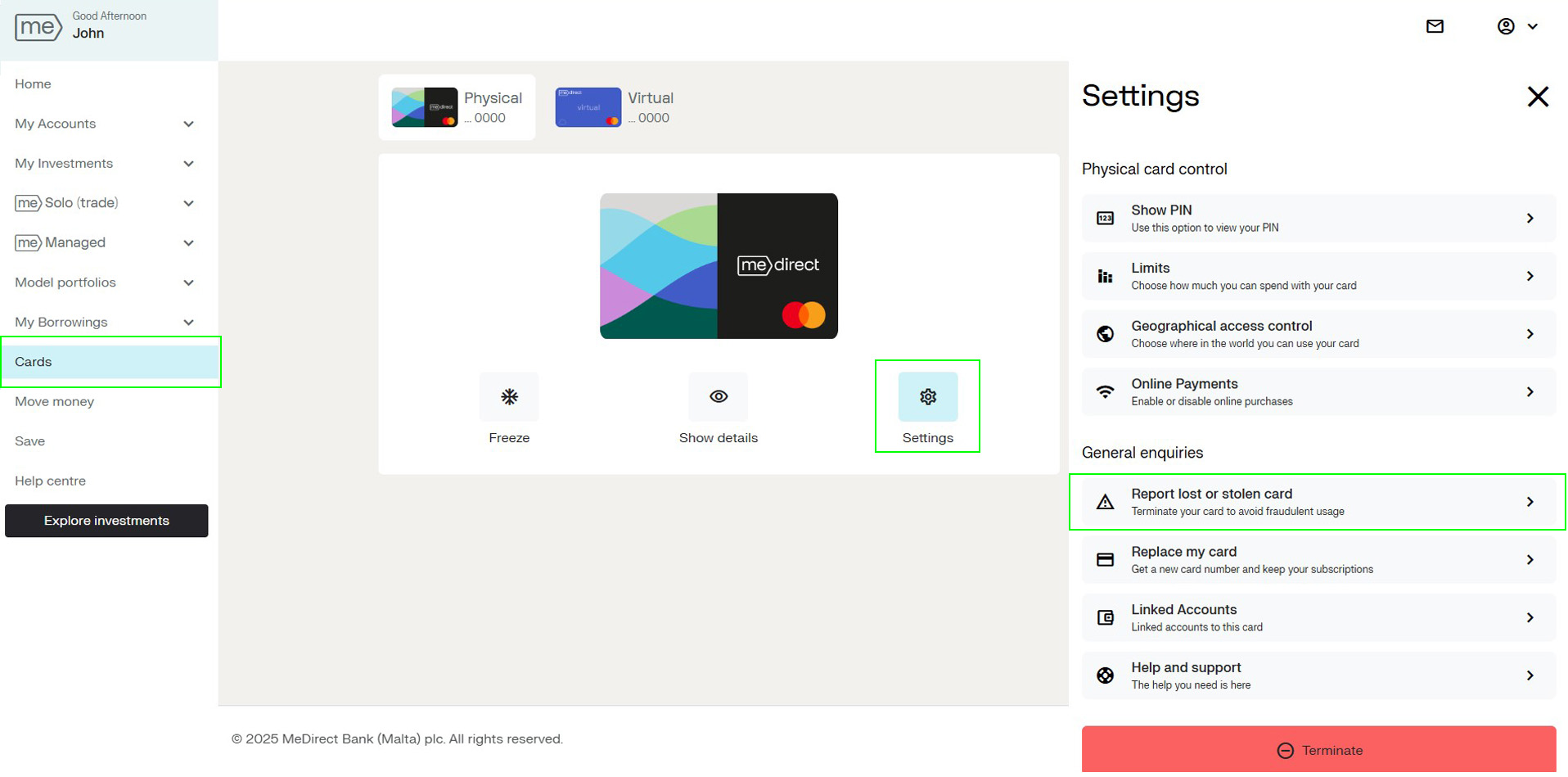Open the user profile account menu
The image size is (1568, 777).
click(1516, 26)
